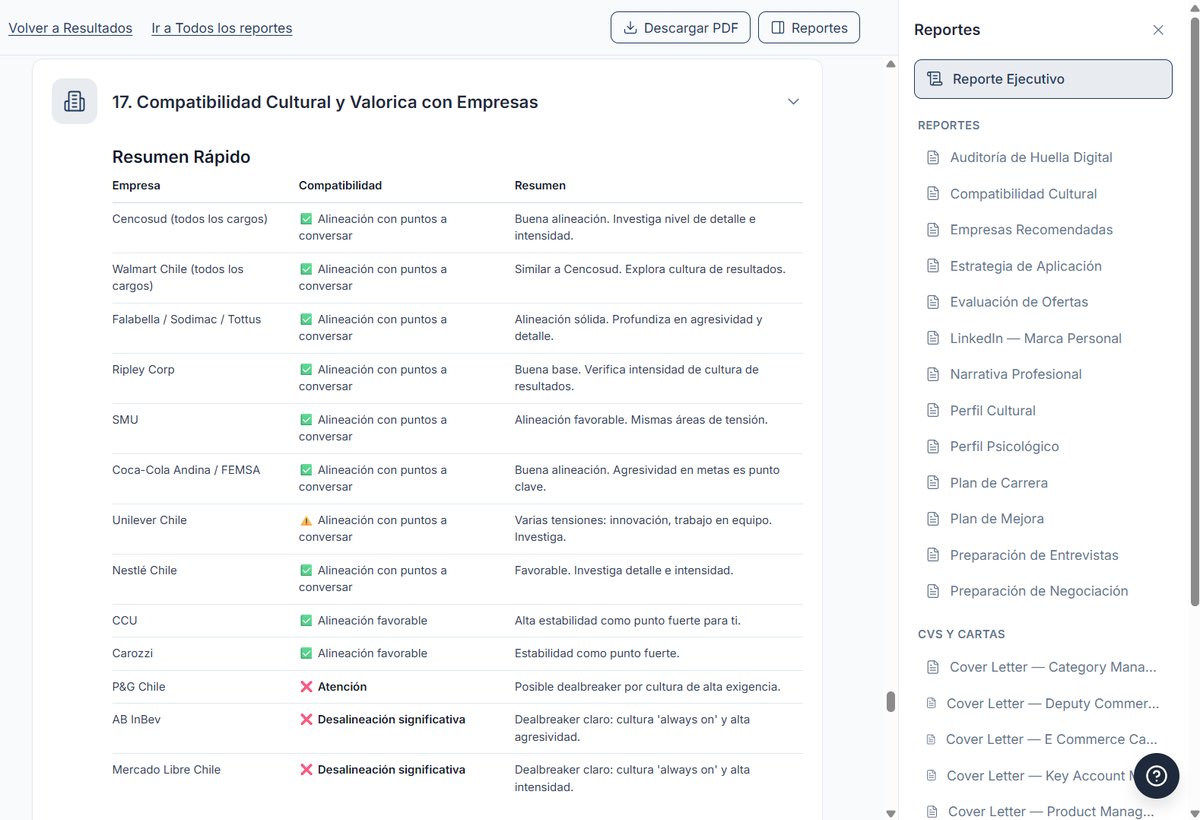1200x820 pixels.
Task: Open Cover Letter — Category Manager document
Action: pyautogui.click(x=1053, y=667)
